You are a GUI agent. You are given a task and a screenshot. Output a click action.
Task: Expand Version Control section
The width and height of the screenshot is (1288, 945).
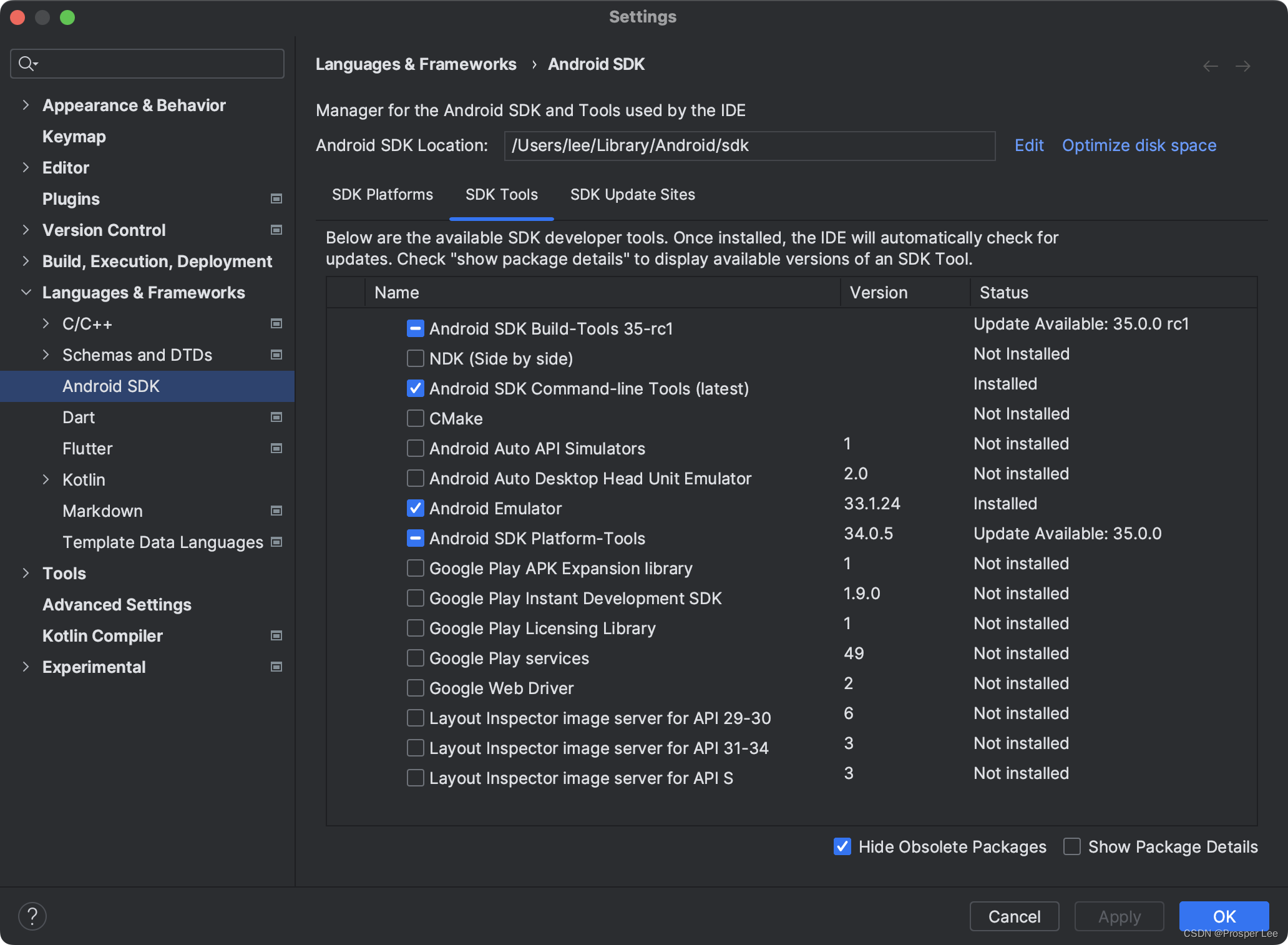[26, 230]
